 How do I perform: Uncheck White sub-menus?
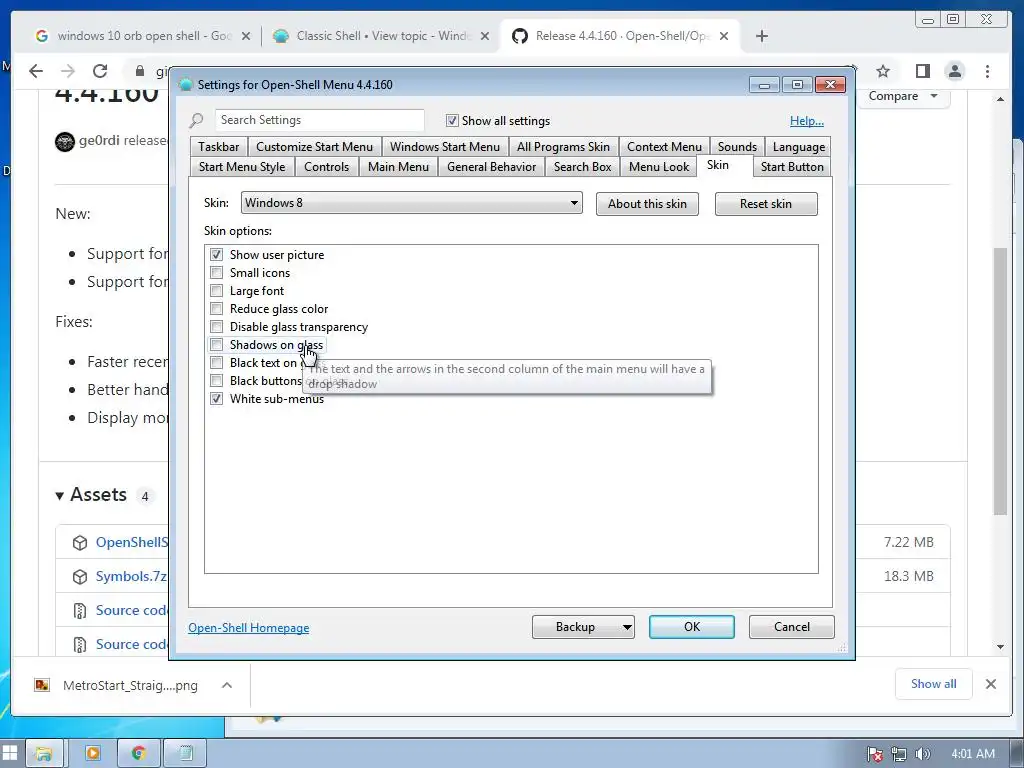tap(216, 398)
